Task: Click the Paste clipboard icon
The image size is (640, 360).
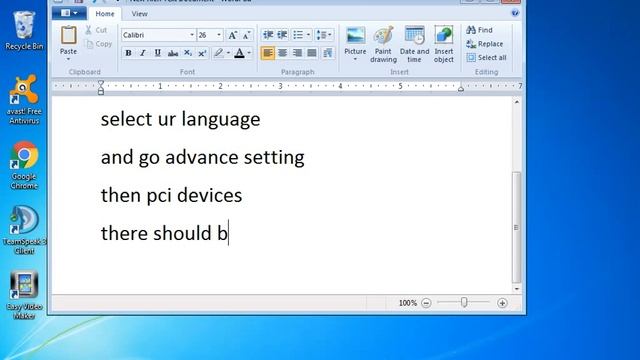Action: (x=69, y=35)
